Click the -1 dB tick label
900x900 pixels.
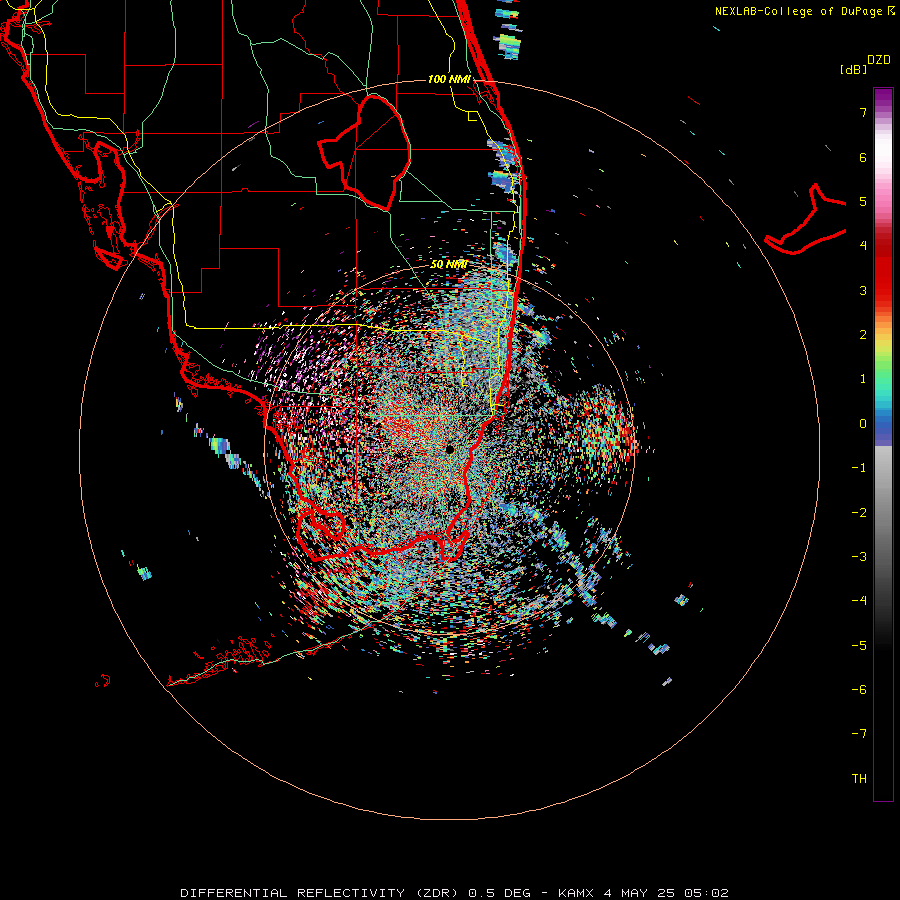click(859, 468)
